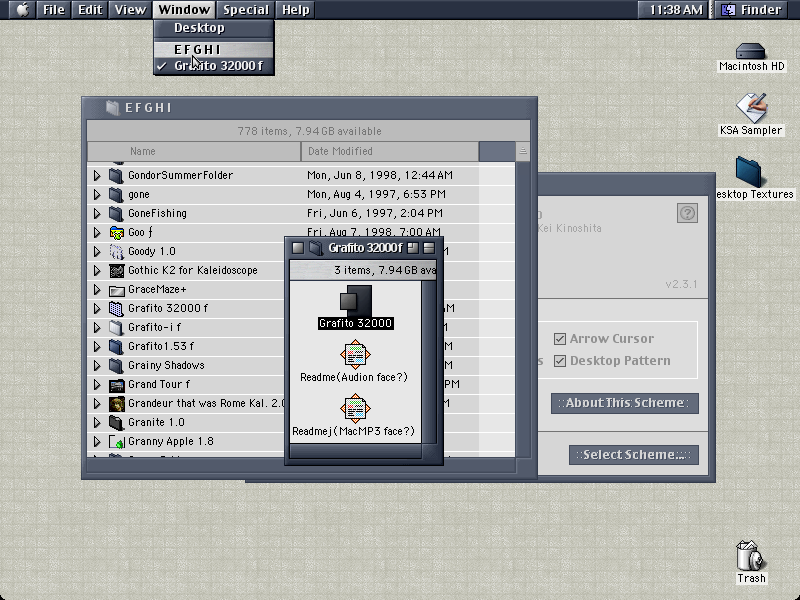Select the GoneFishing folder icon

[x=116, y=213]
